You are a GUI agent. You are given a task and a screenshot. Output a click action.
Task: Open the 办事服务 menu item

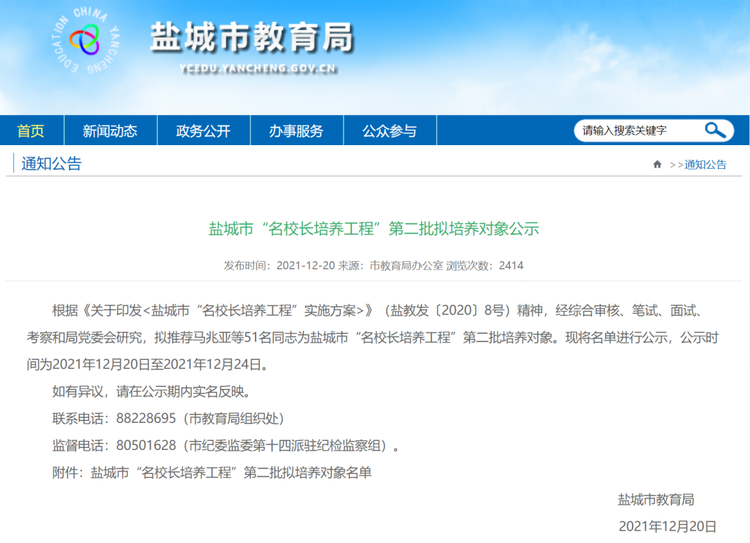(x=296, y=131)
